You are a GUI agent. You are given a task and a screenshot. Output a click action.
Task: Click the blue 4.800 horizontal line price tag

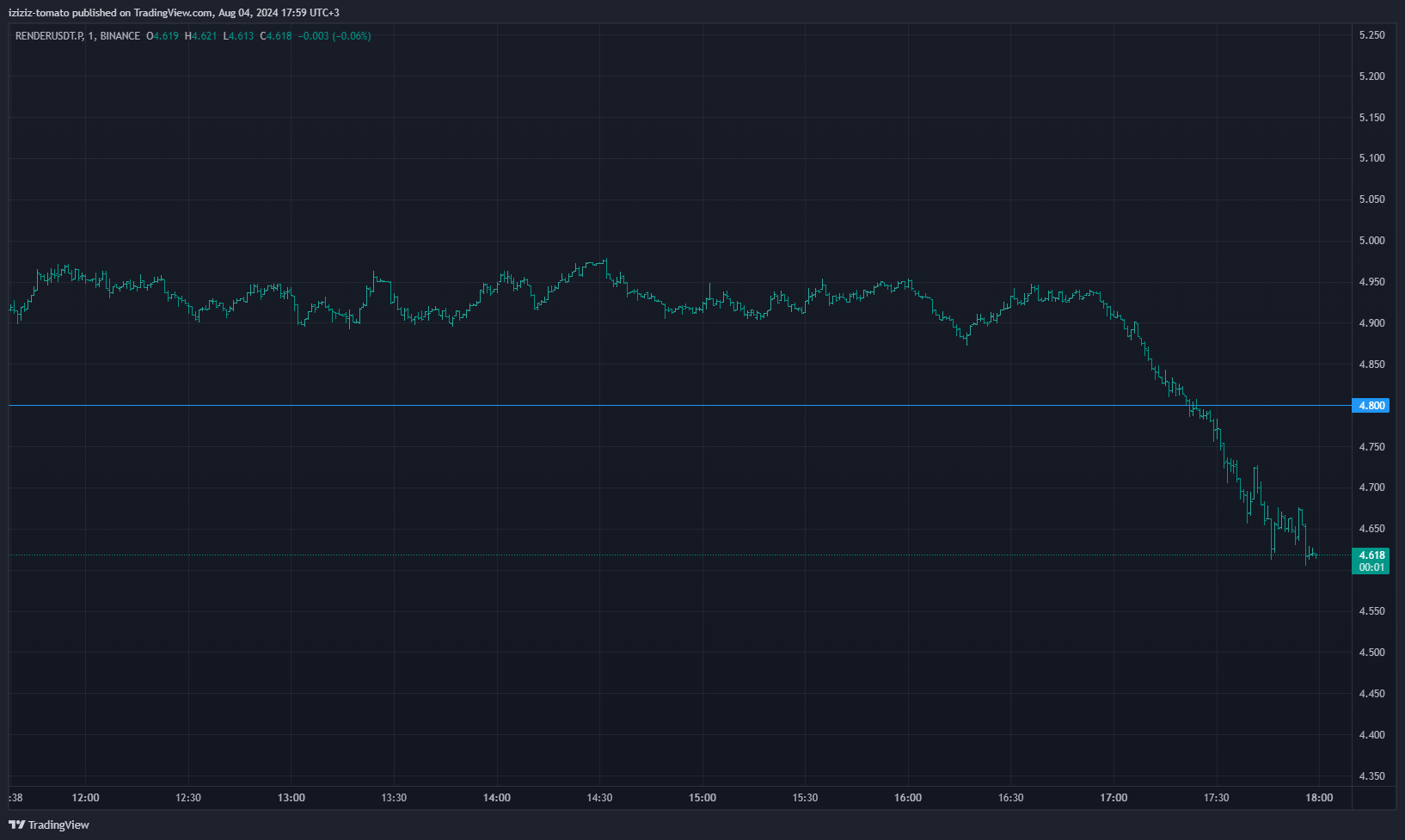coord(1371,405)
